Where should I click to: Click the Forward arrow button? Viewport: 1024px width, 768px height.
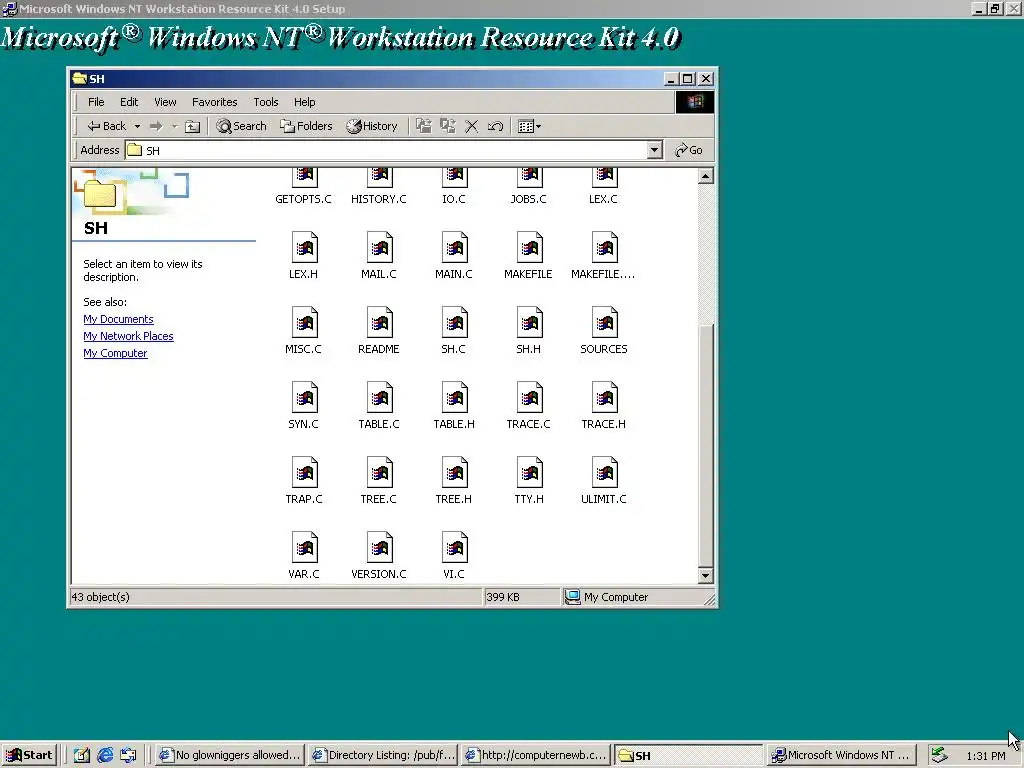pos(155,126)
